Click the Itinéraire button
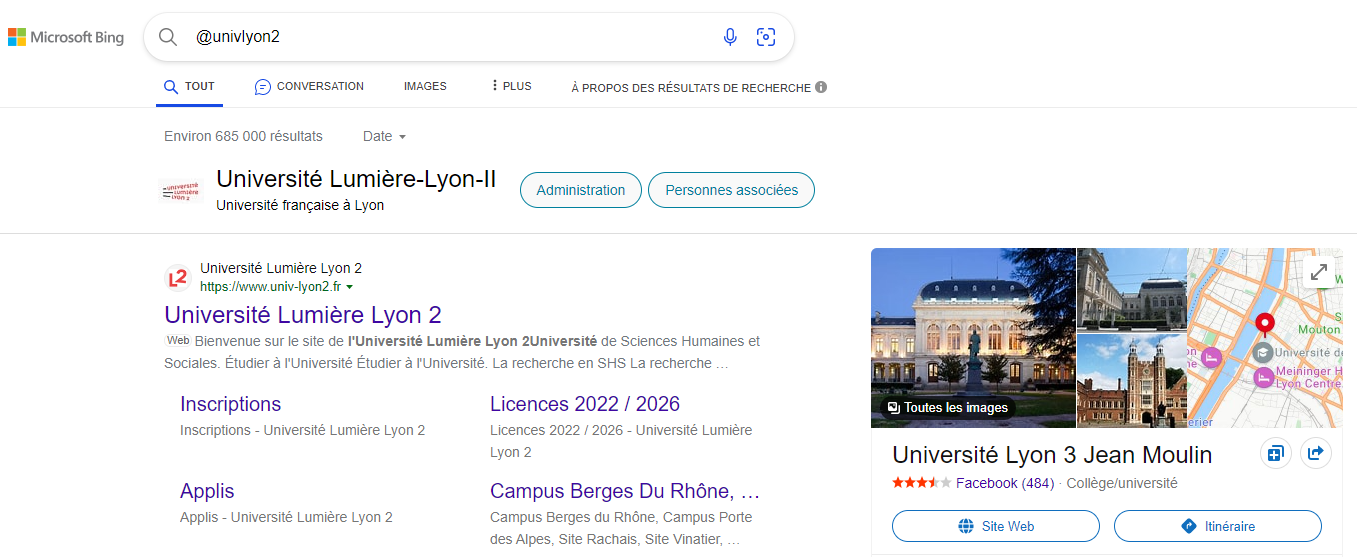 point(1218,526)
